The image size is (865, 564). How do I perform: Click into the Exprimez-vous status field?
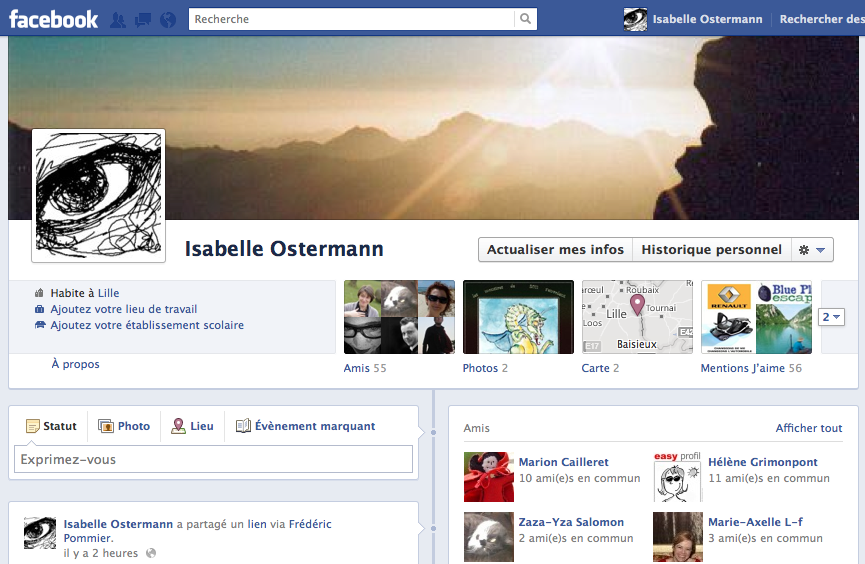tap(213, 460)
